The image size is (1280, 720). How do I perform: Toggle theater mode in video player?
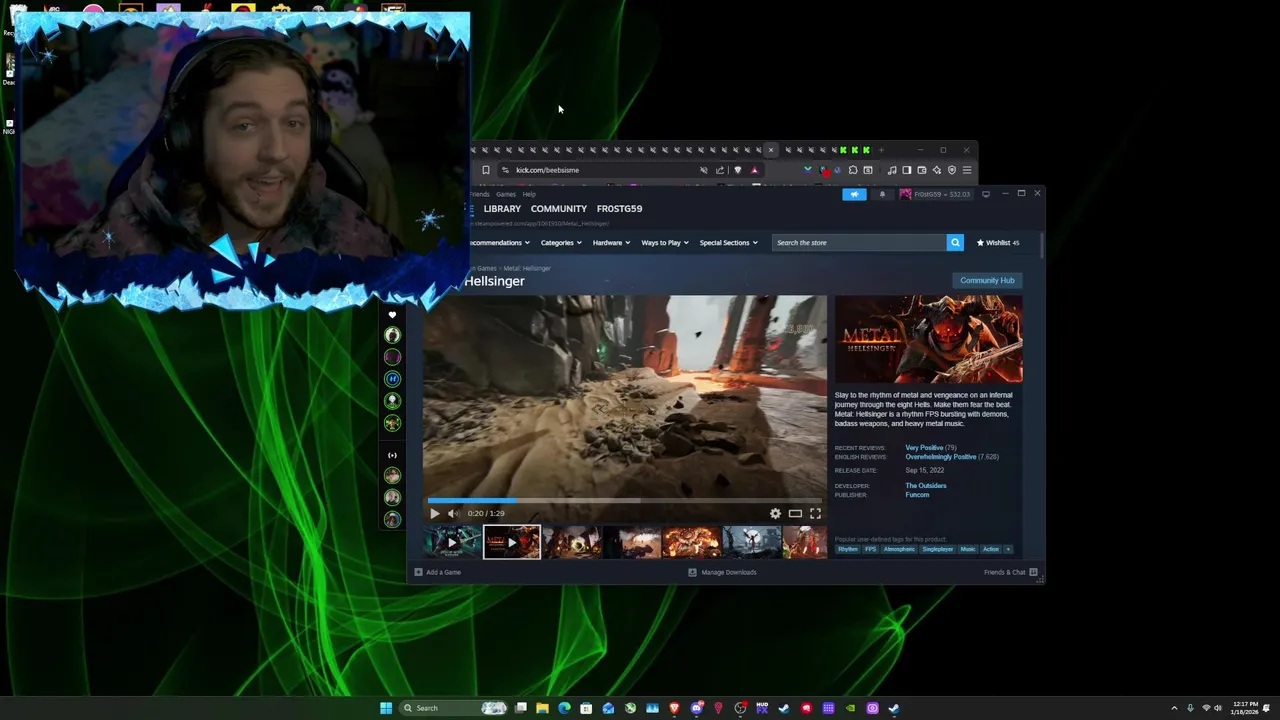pyautogui.click(x=795, y=513)
